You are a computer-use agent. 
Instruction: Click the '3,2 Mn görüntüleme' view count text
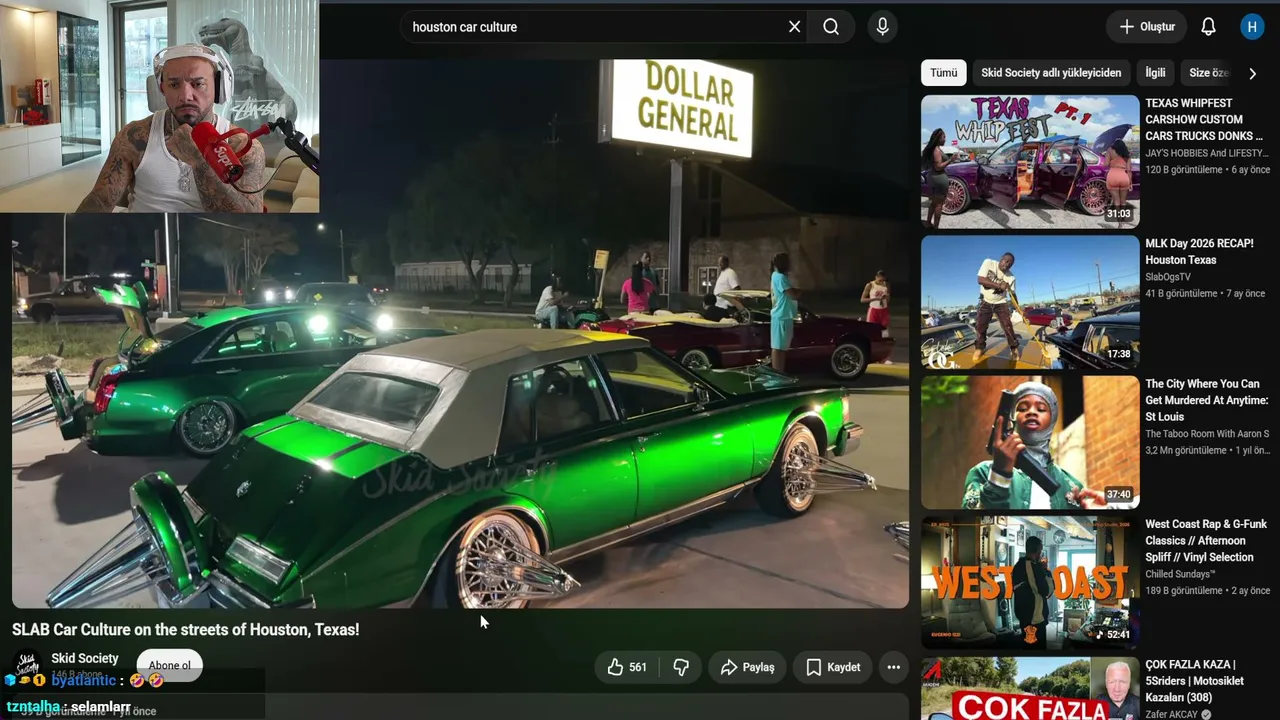tap(1186, 451)
